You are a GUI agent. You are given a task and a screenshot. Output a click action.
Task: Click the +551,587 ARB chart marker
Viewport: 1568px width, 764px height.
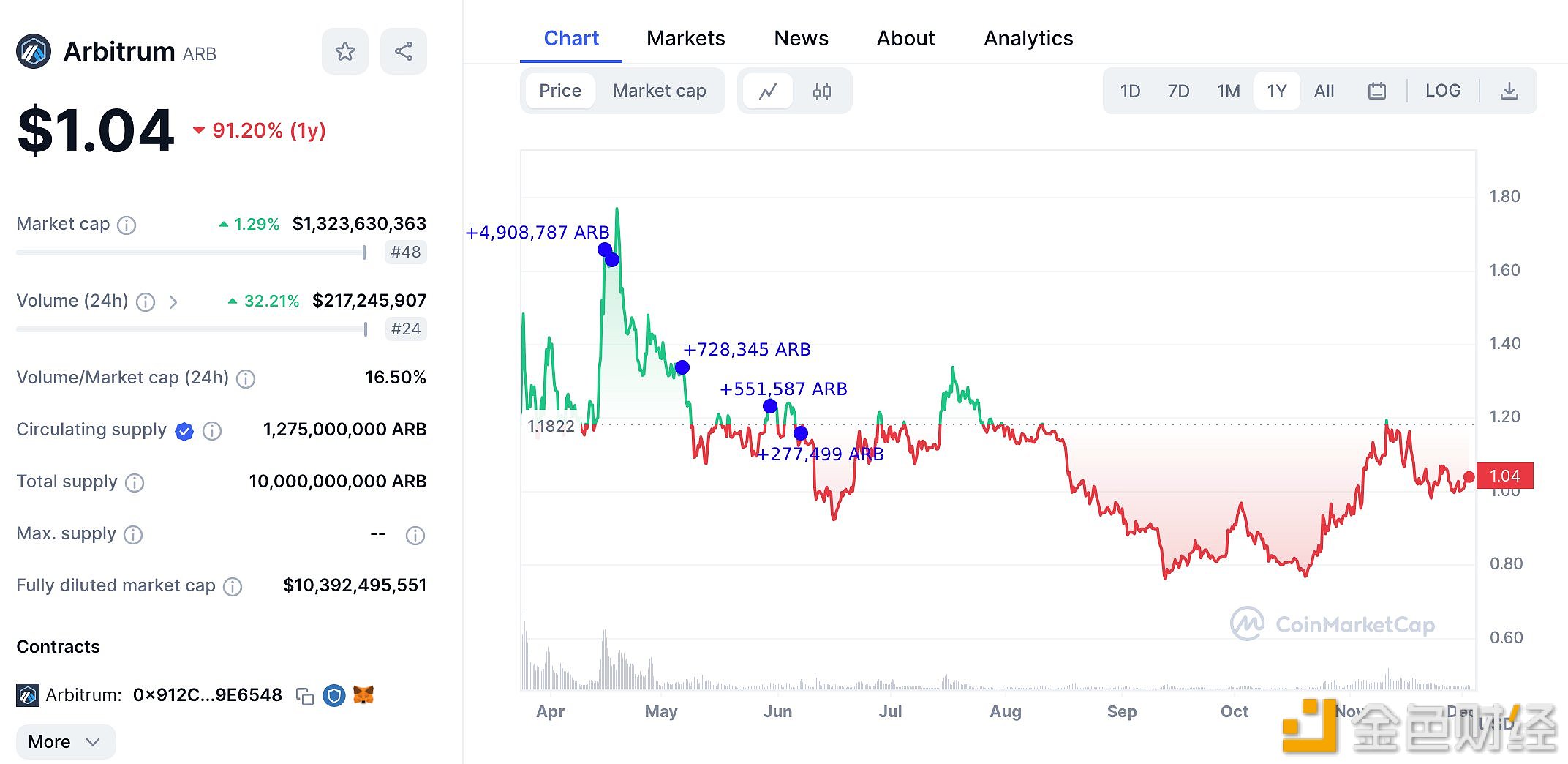point(770,406)
